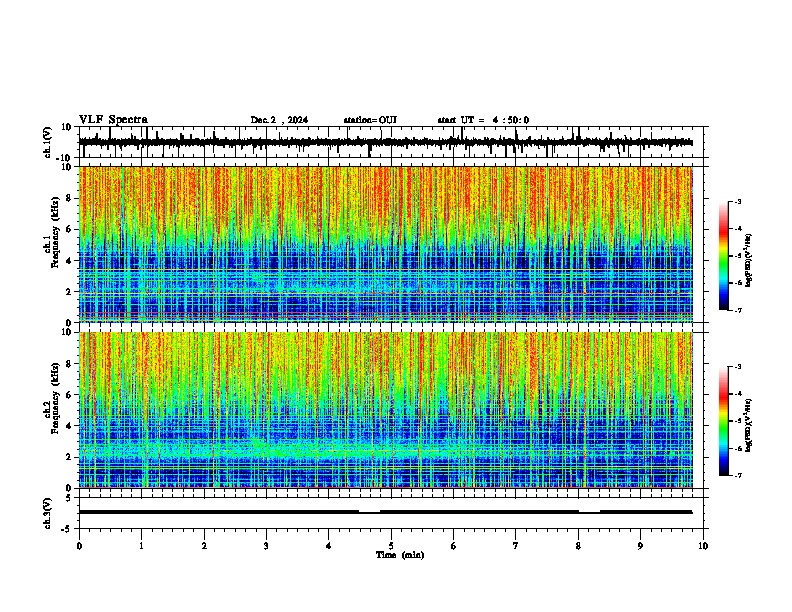
Task: Click time axis tick label "1"
Action: tap(141, 546)
